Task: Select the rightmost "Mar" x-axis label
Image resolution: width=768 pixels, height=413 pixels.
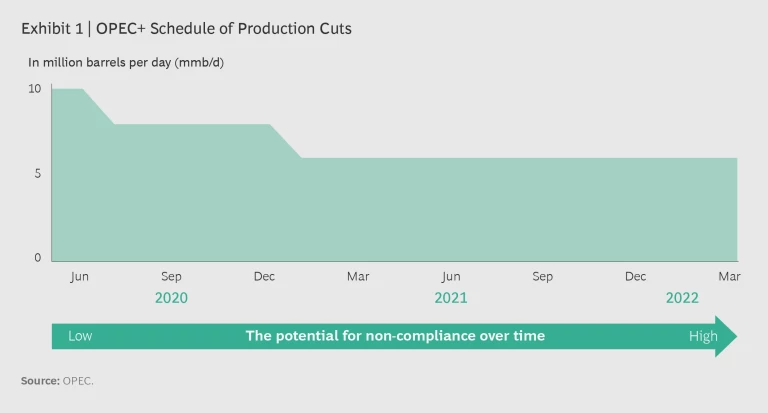Action: 729,276
